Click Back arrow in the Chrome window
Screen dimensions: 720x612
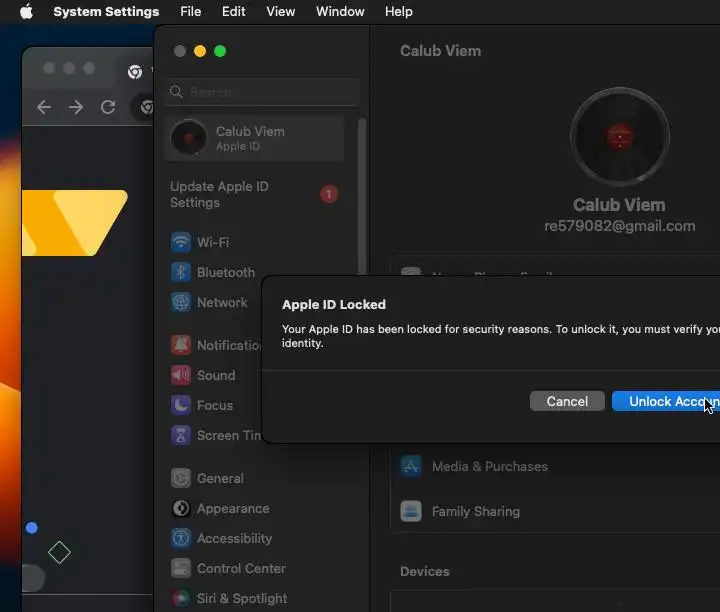click(44, 107)
